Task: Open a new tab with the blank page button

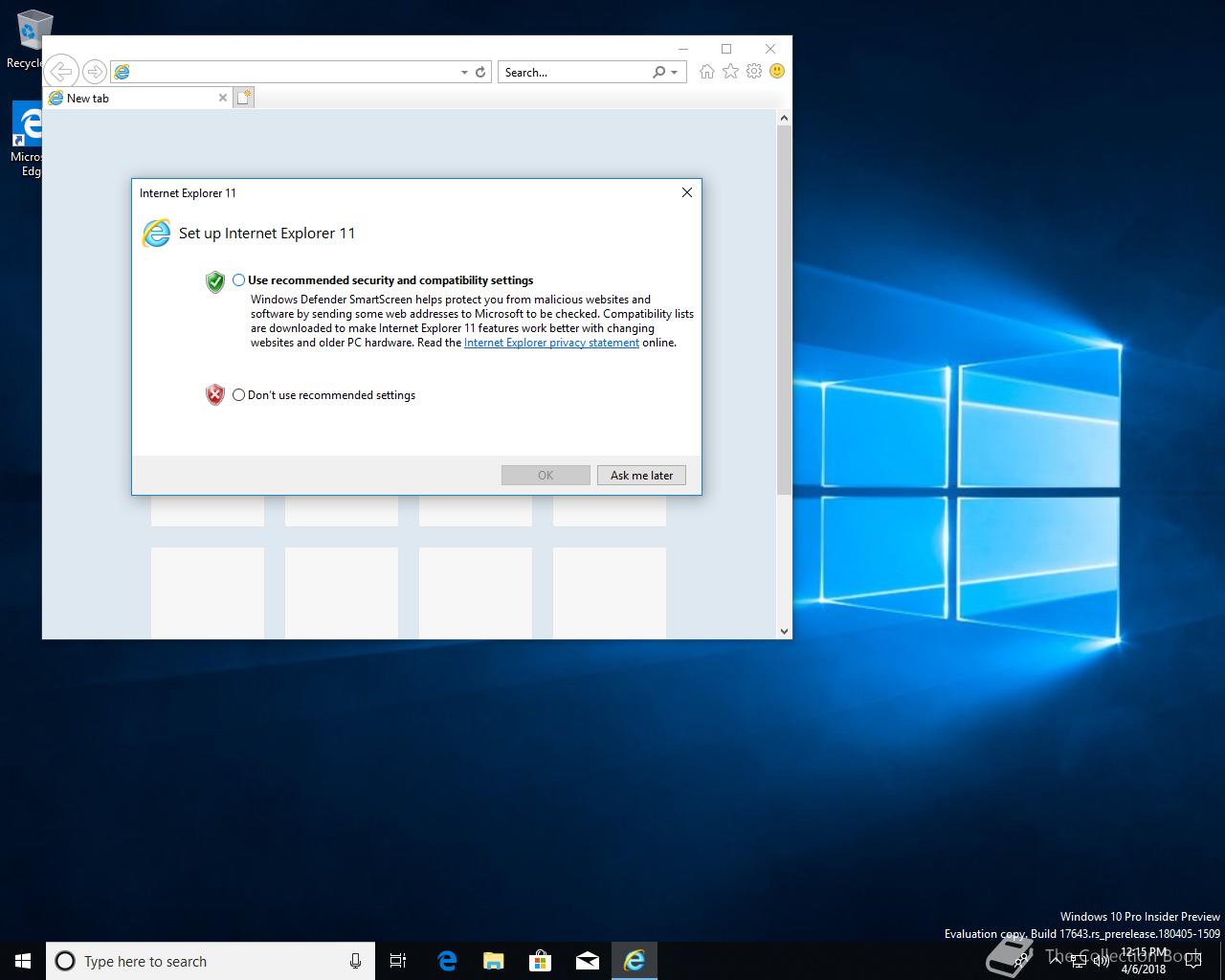Action: (244, 97)
